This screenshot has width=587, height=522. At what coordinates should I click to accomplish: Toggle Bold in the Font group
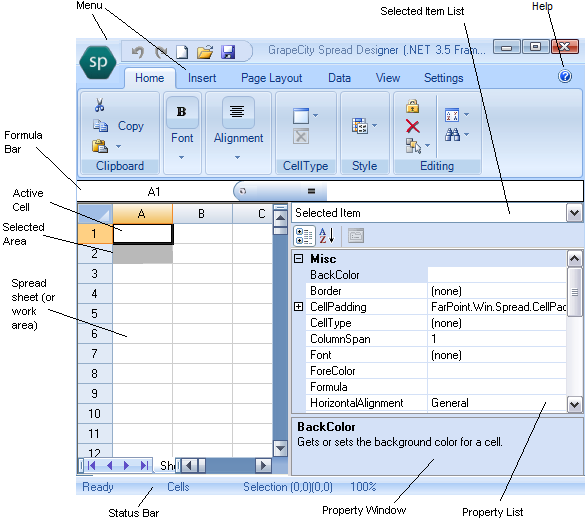(x=182, y=112)
